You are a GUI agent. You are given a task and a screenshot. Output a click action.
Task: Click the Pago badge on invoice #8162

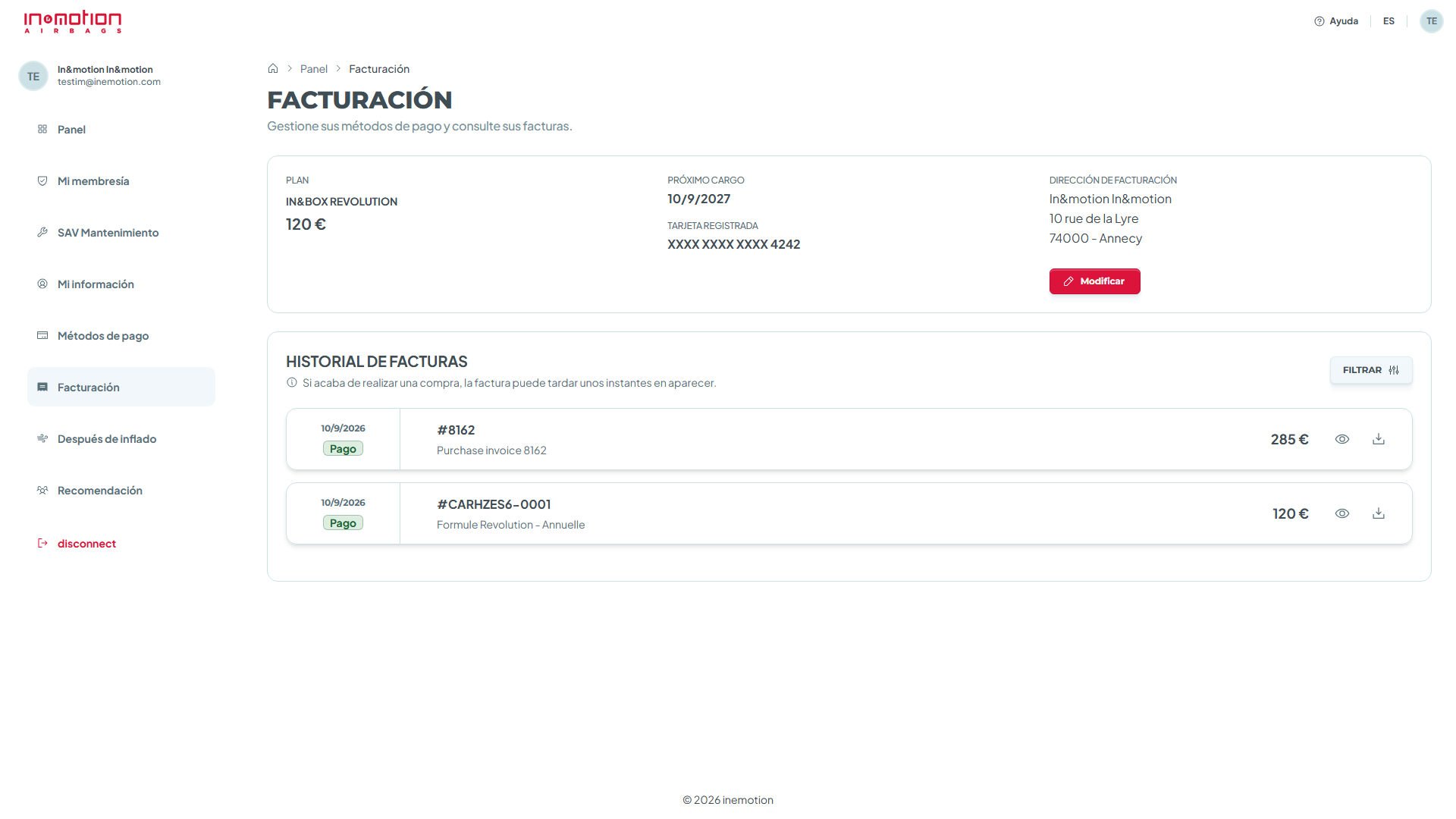343,449
